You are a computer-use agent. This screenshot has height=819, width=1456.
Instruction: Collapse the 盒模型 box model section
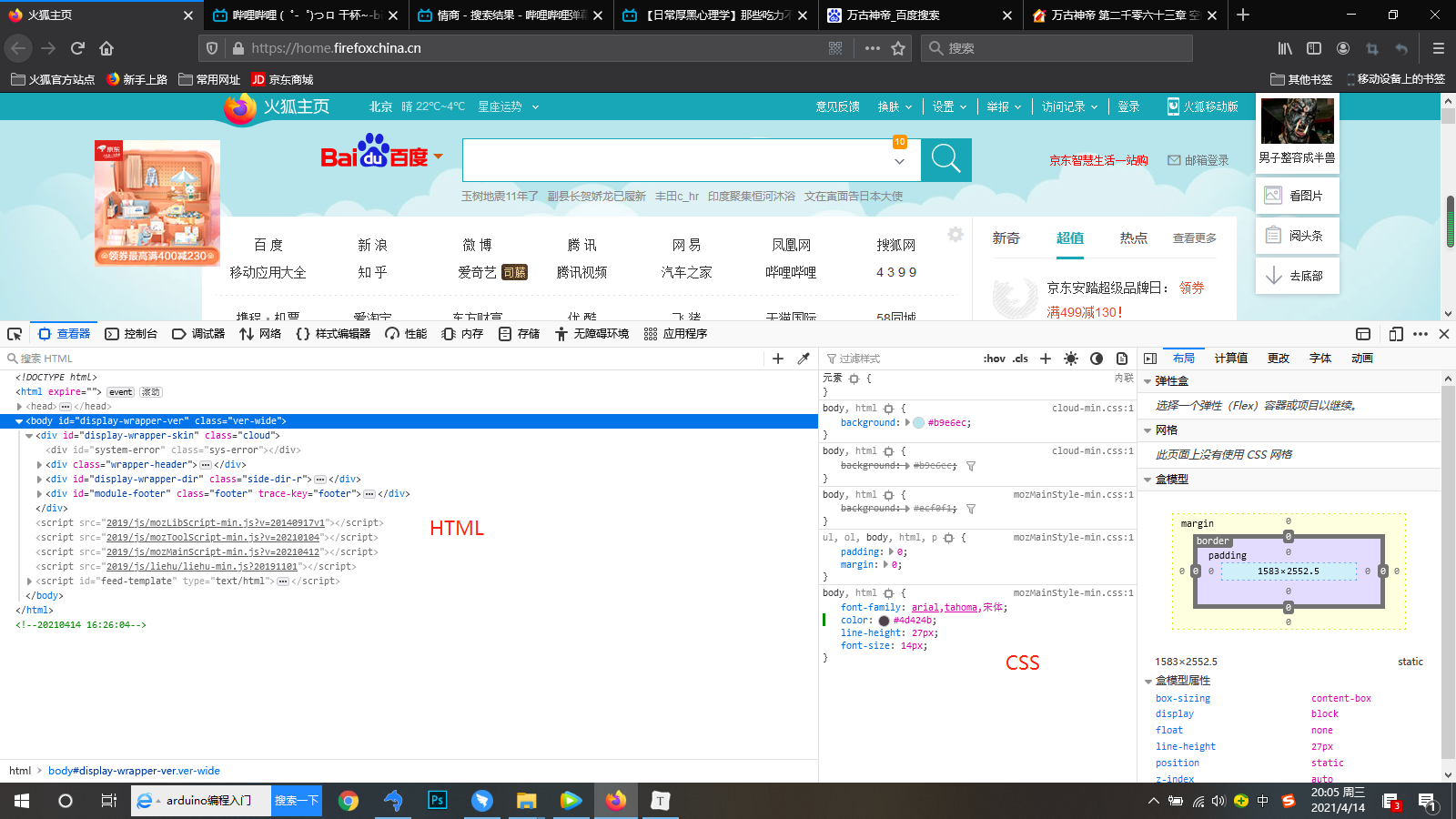pos(1148,480)
